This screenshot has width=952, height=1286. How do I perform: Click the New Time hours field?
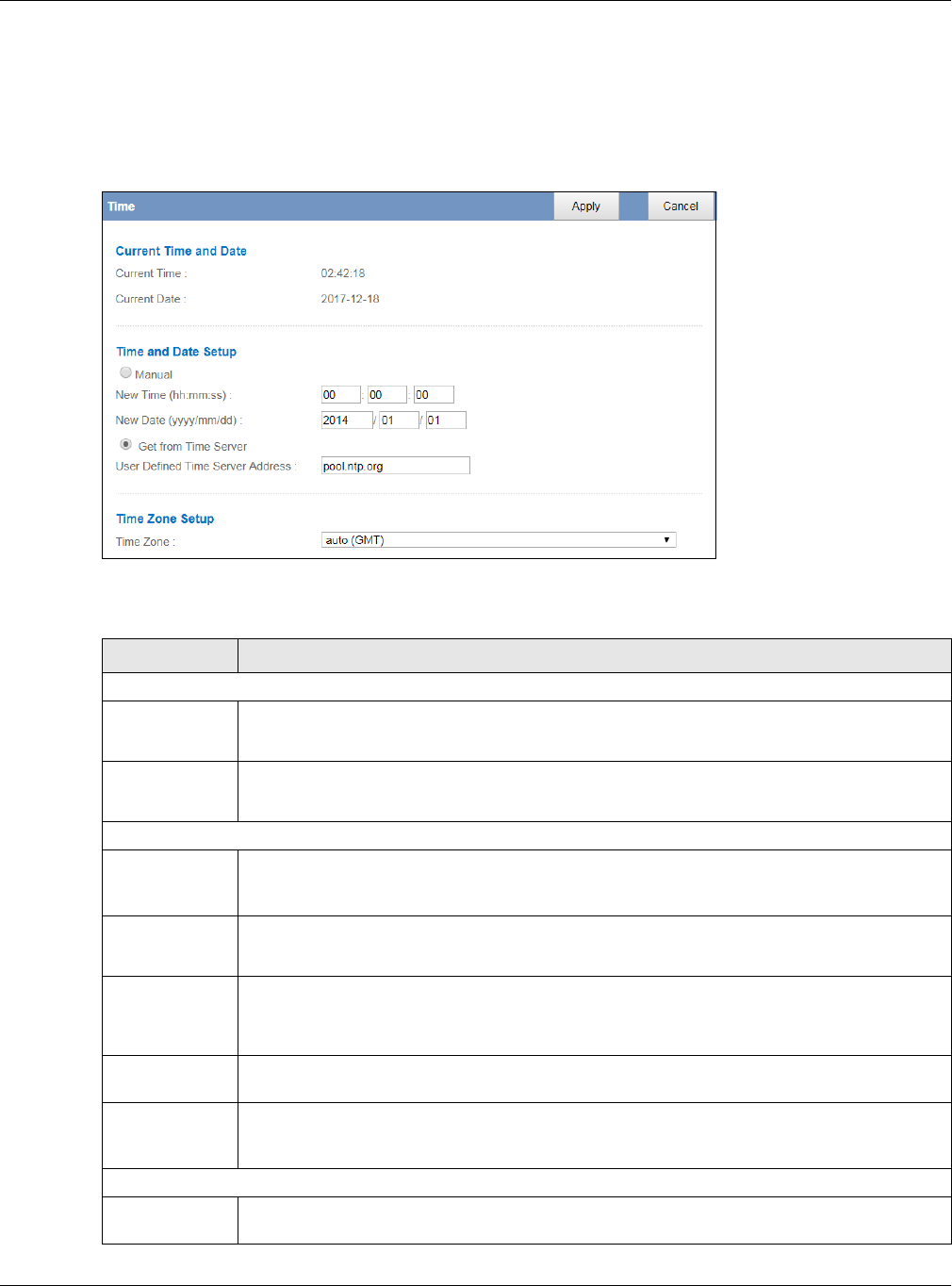[x=340, y=395]
